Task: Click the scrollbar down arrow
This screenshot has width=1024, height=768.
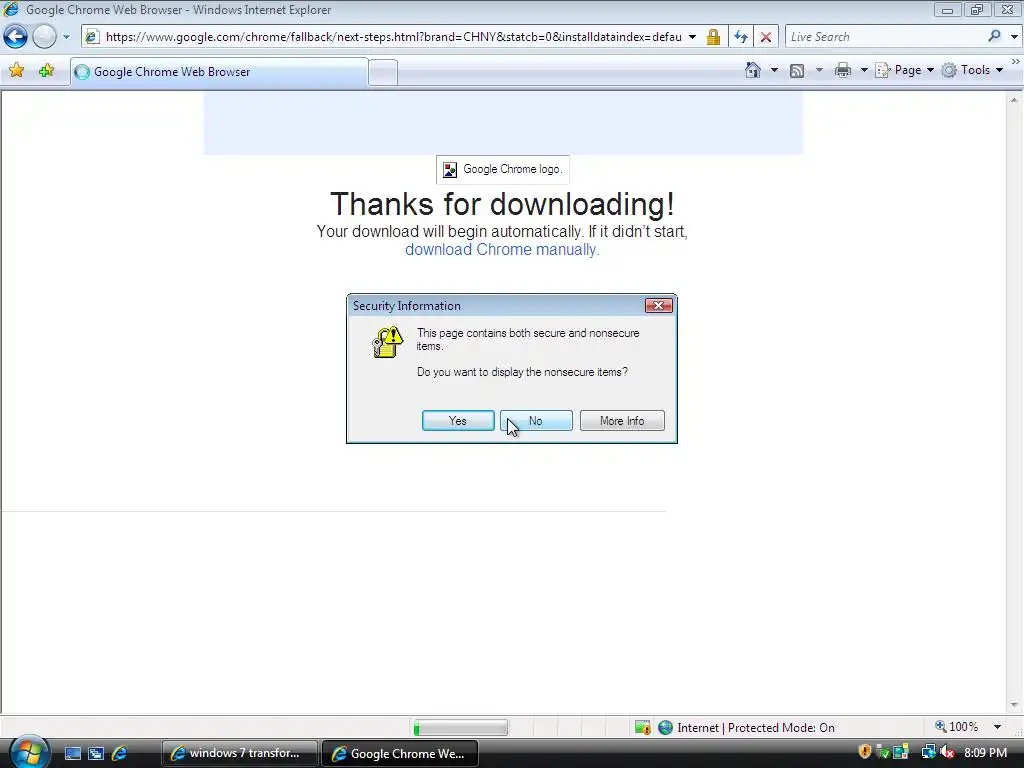Action: [x=1014, y=705]
